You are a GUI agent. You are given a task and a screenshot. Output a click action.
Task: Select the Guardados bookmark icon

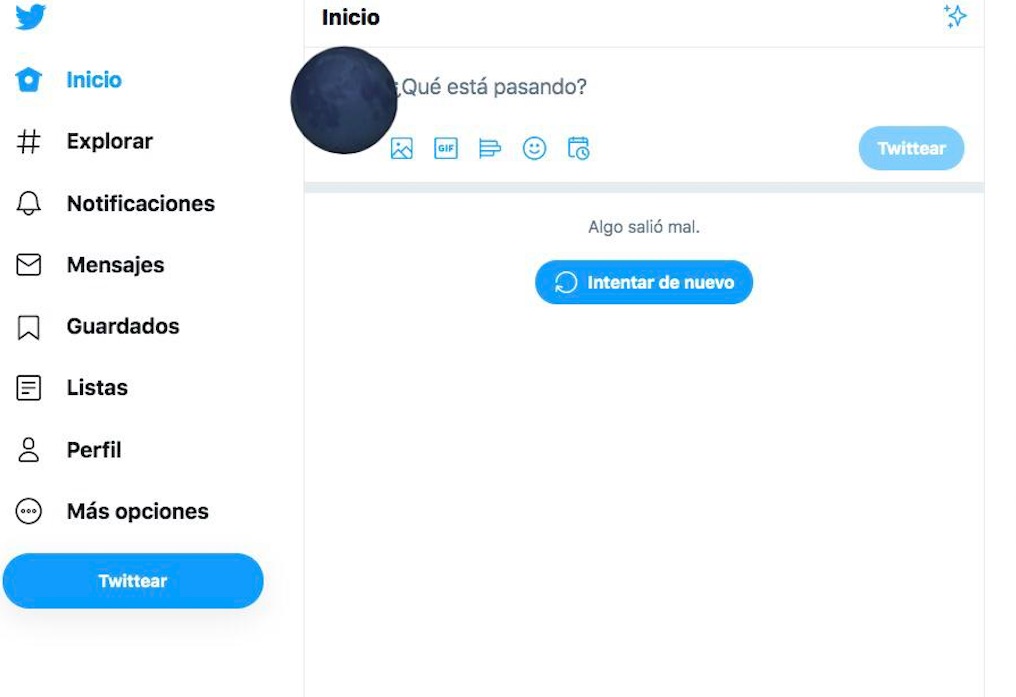[x=31, y=326]
